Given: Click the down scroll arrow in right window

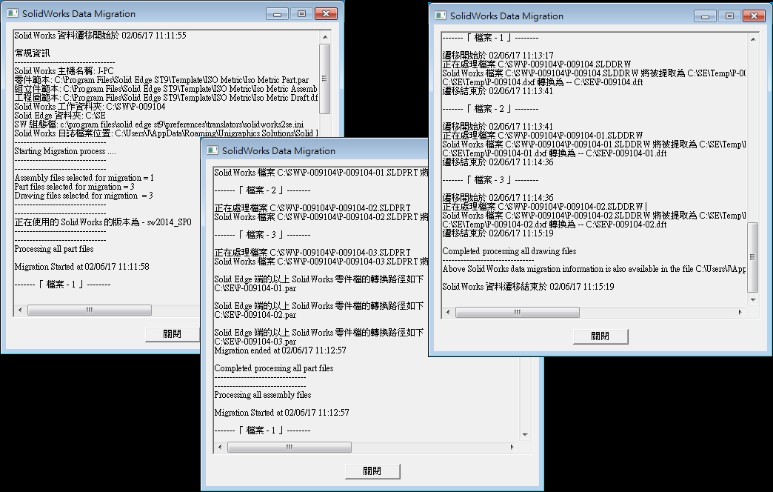Looking at the screenshot, I should (753, 299).
